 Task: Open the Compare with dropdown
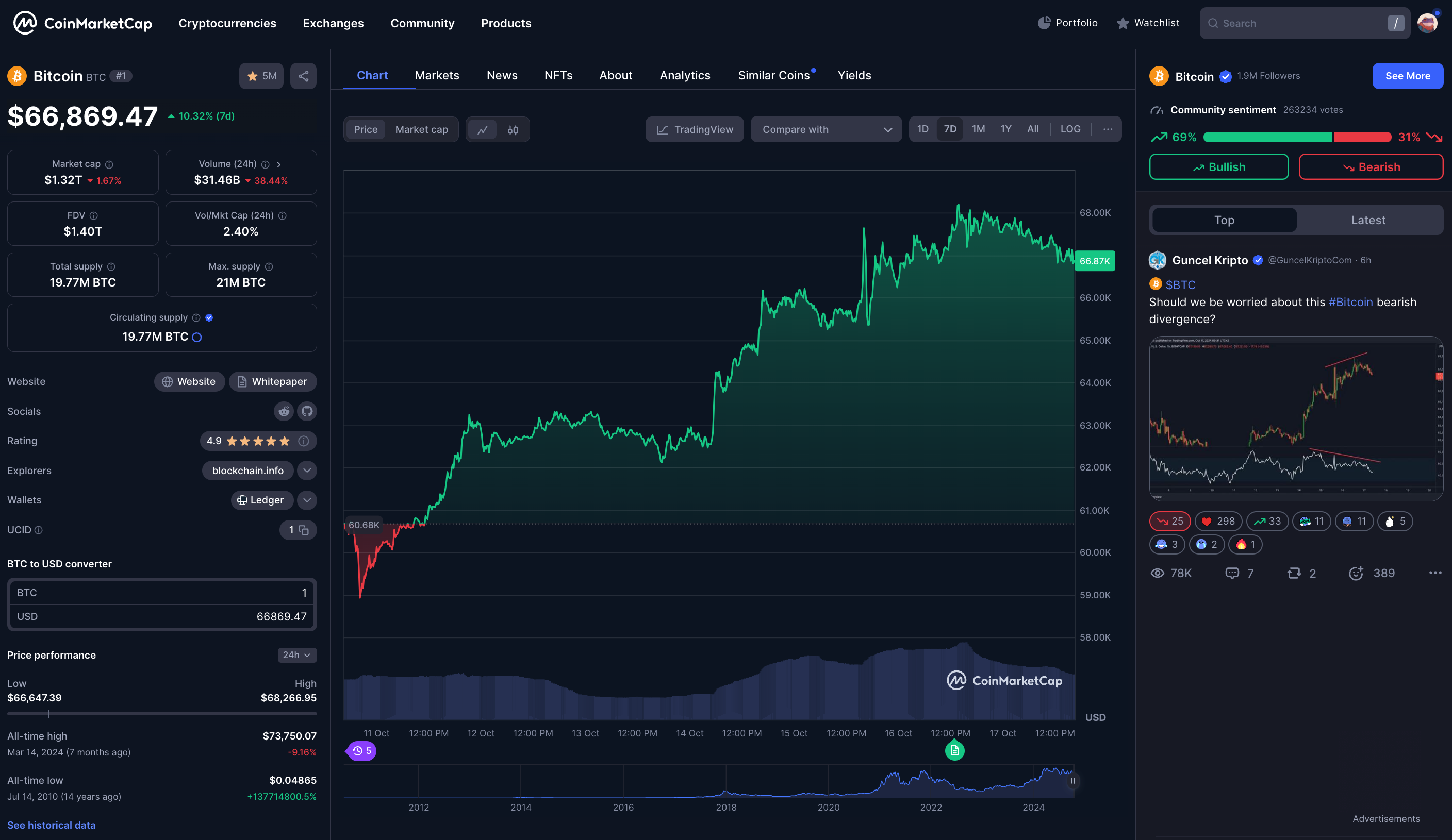(x=826, y=129)
